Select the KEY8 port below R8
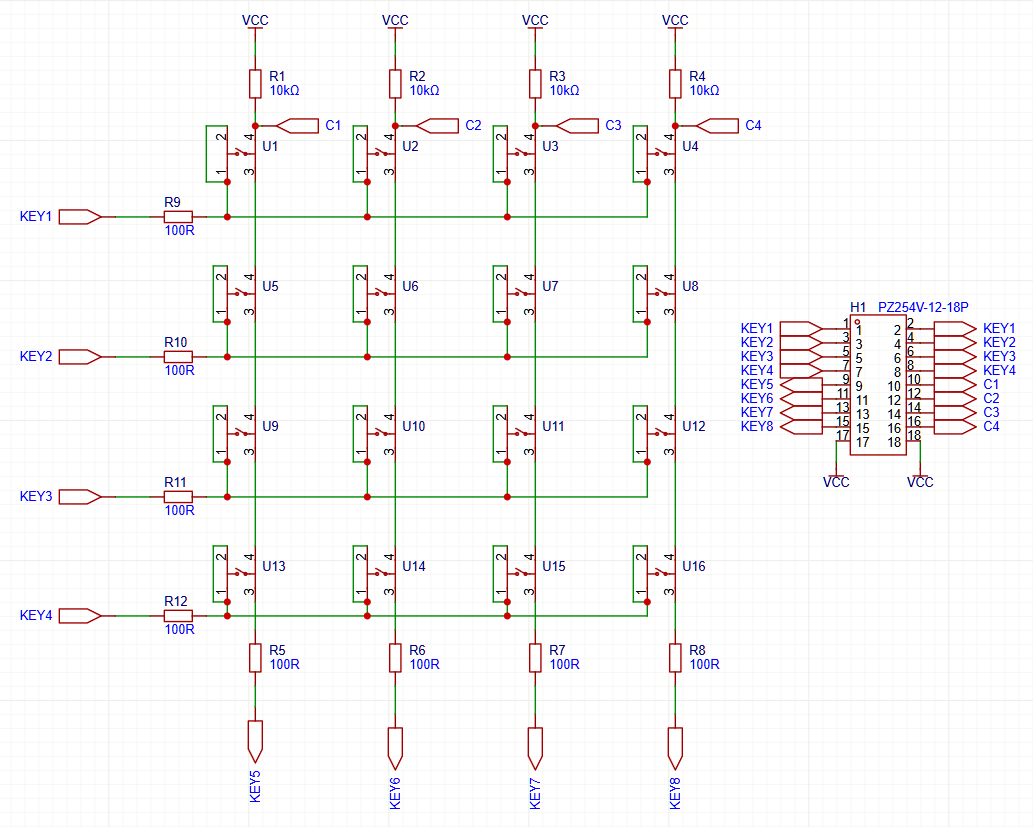The image size is (1033, 827). [676, 738]
